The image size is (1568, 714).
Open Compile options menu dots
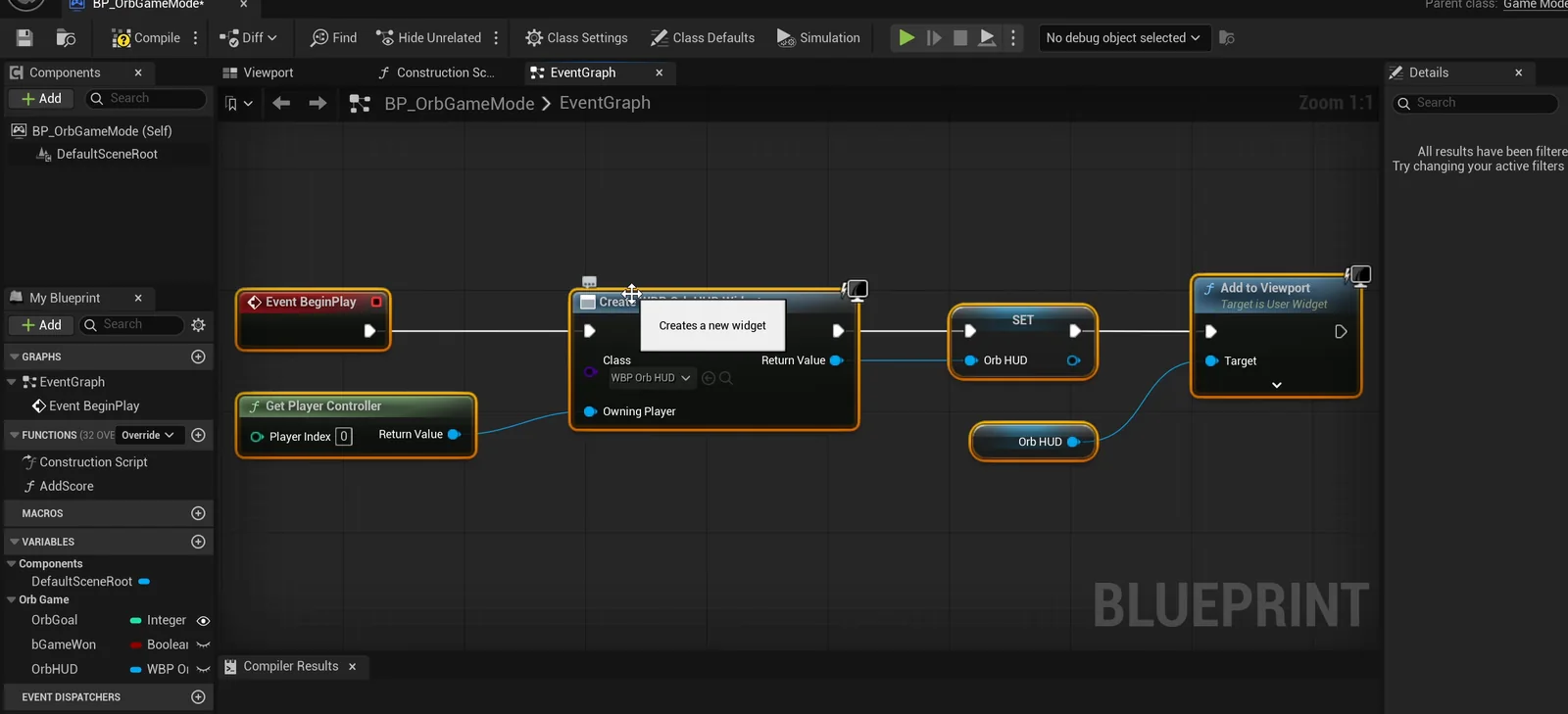click(x=196, y=38)
